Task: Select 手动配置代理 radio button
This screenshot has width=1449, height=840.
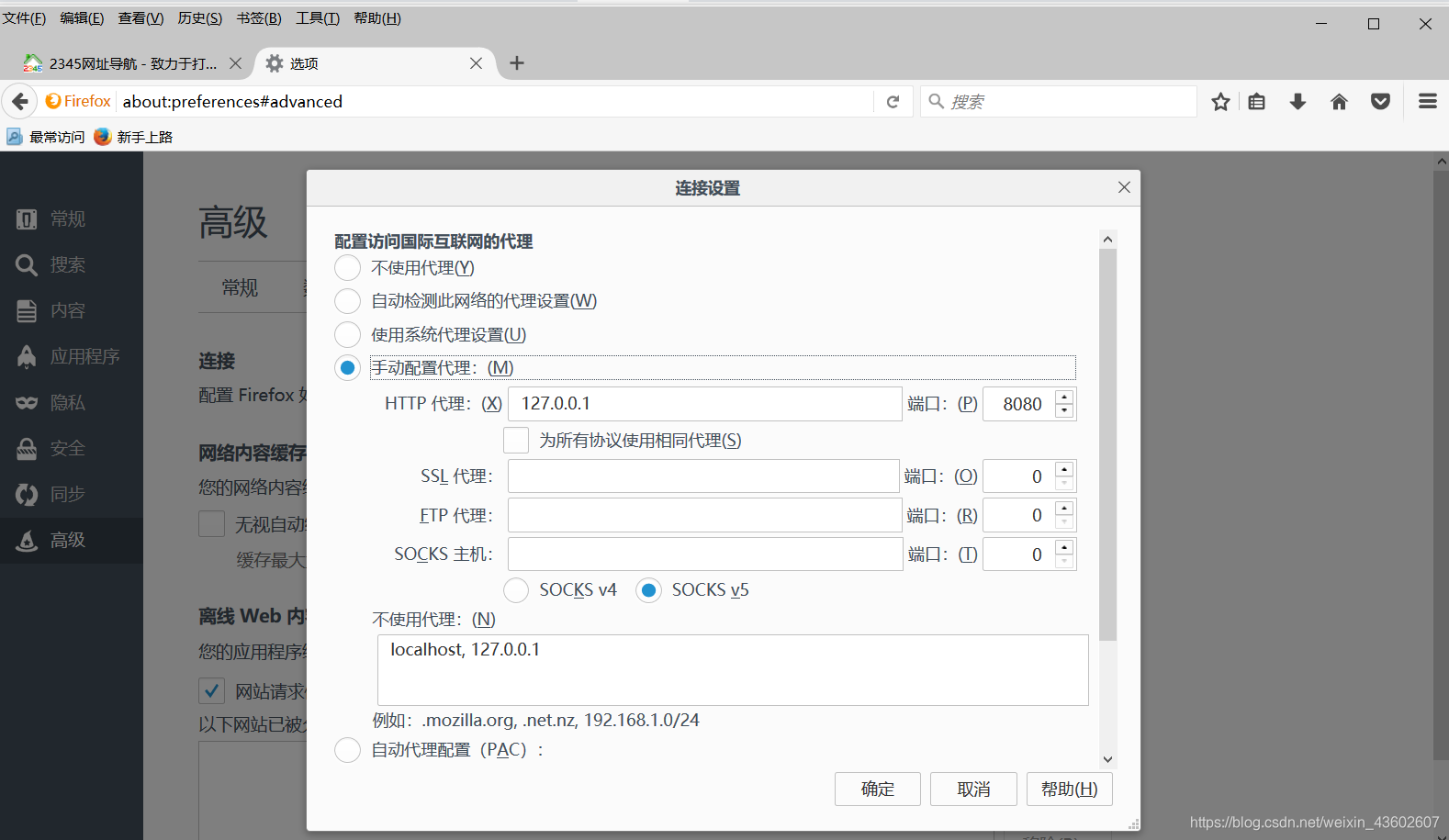Action: coord(347,368)
